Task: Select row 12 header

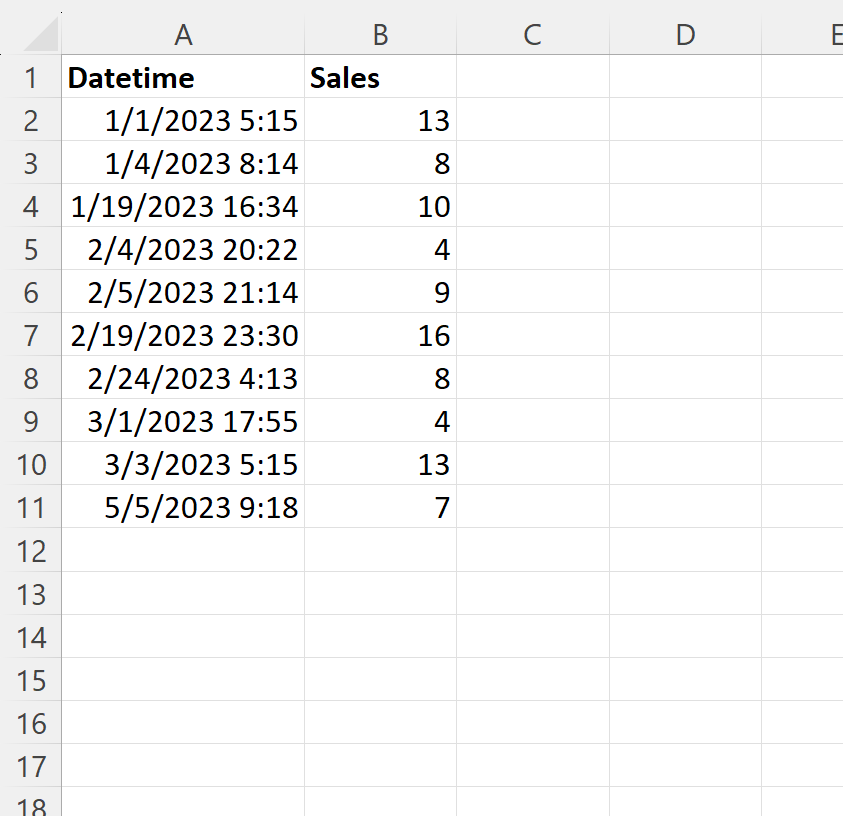Action: (31, 550)
